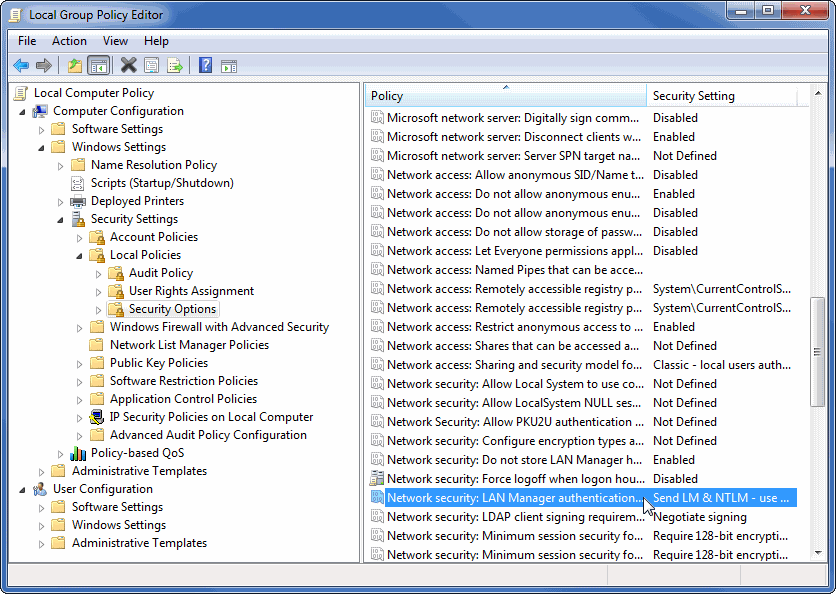Open the View menu
836x594 pixels.
coord(115,41)
